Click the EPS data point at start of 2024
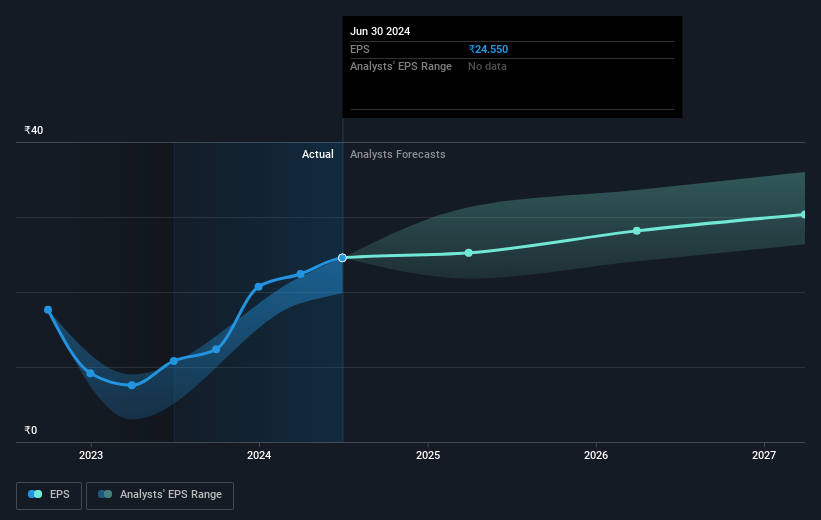Viewport: 821px width, 520px height. [259, 287]
